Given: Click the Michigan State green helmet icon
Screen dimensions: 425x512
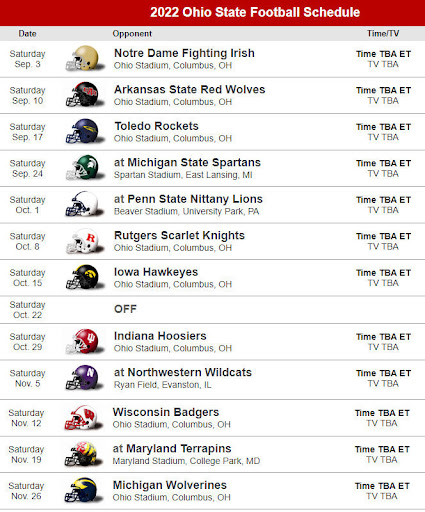Looking at the screenshot, I should point(83,168).
